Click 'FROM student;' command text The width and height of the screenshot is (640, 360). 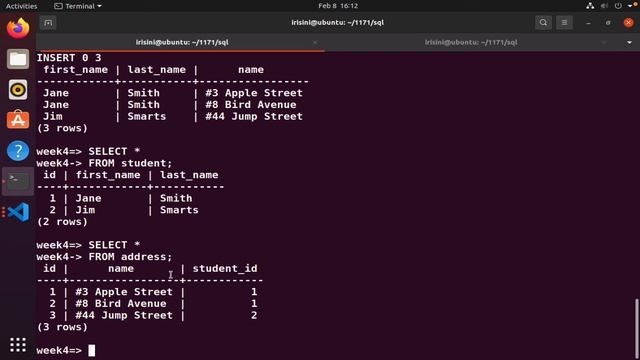tap(130, 163)
